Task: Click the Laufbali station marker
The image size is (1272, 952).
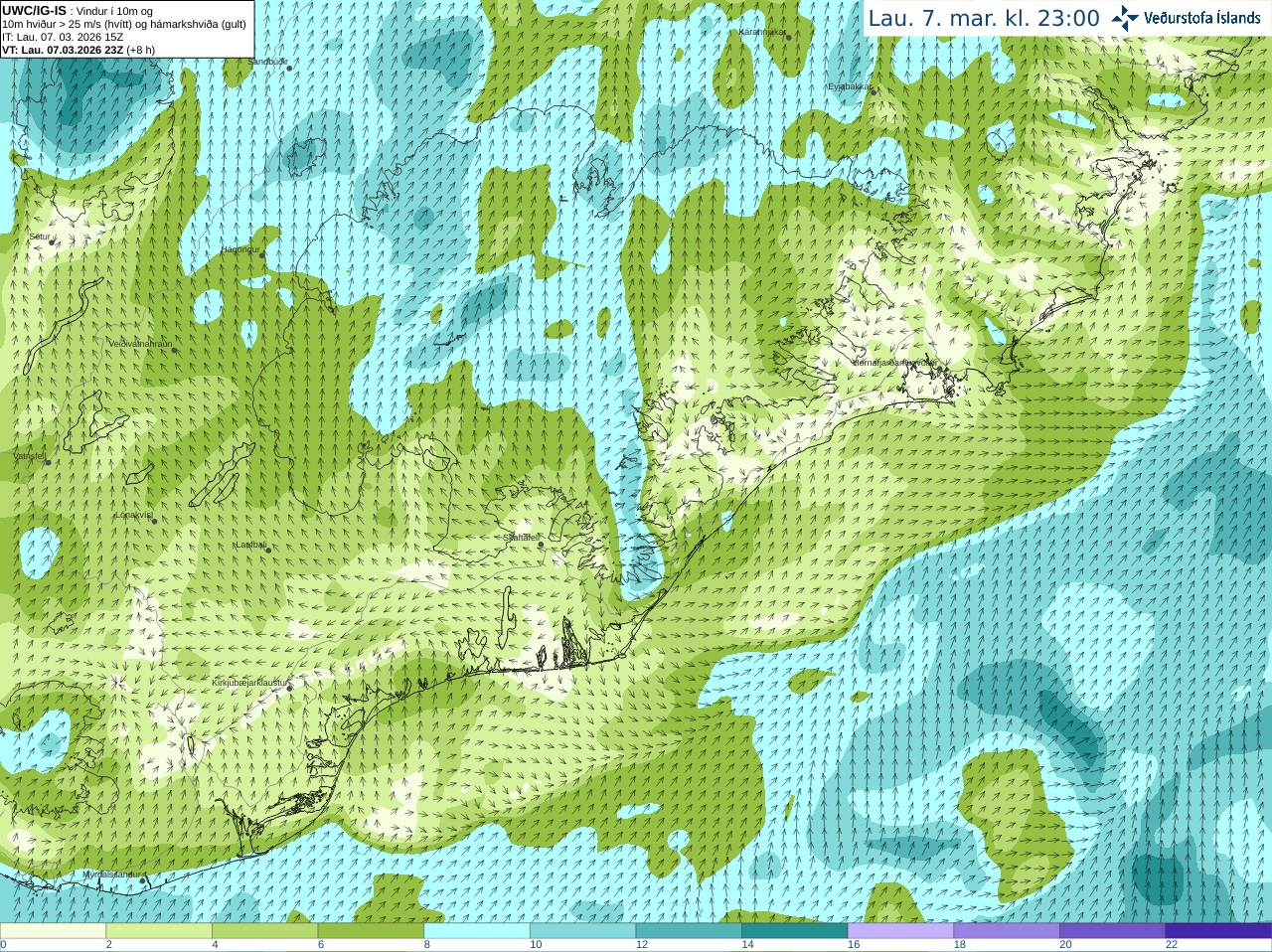Action: (x=268, y=550)
